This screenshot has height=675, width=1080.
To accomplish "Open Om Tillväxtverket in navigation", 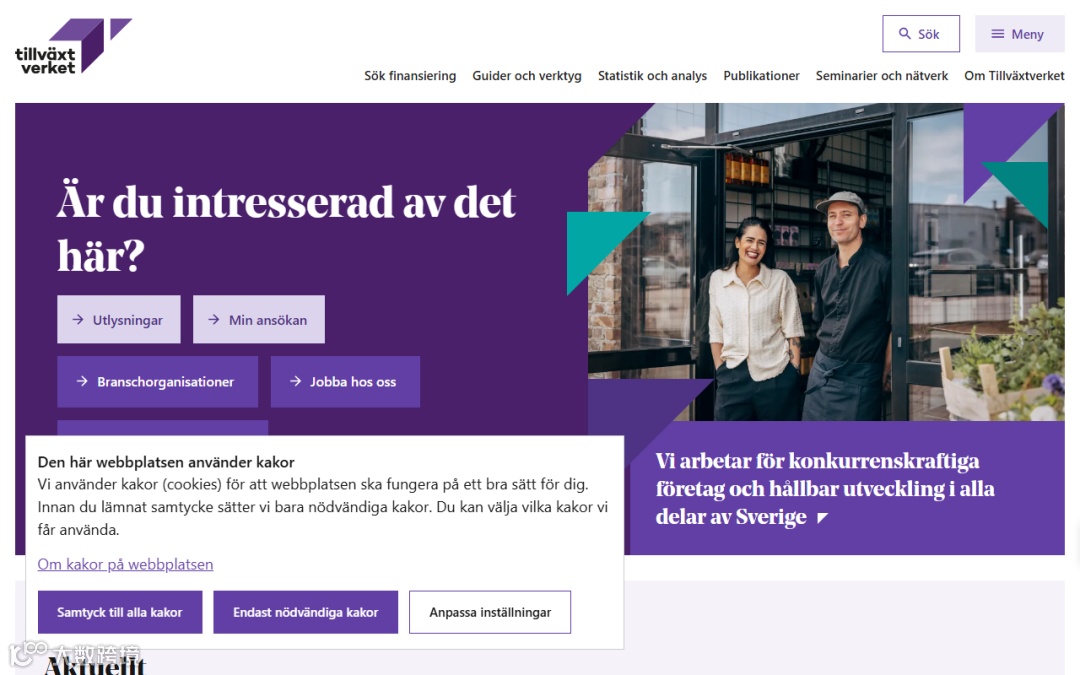I will tap(1014, 76).
